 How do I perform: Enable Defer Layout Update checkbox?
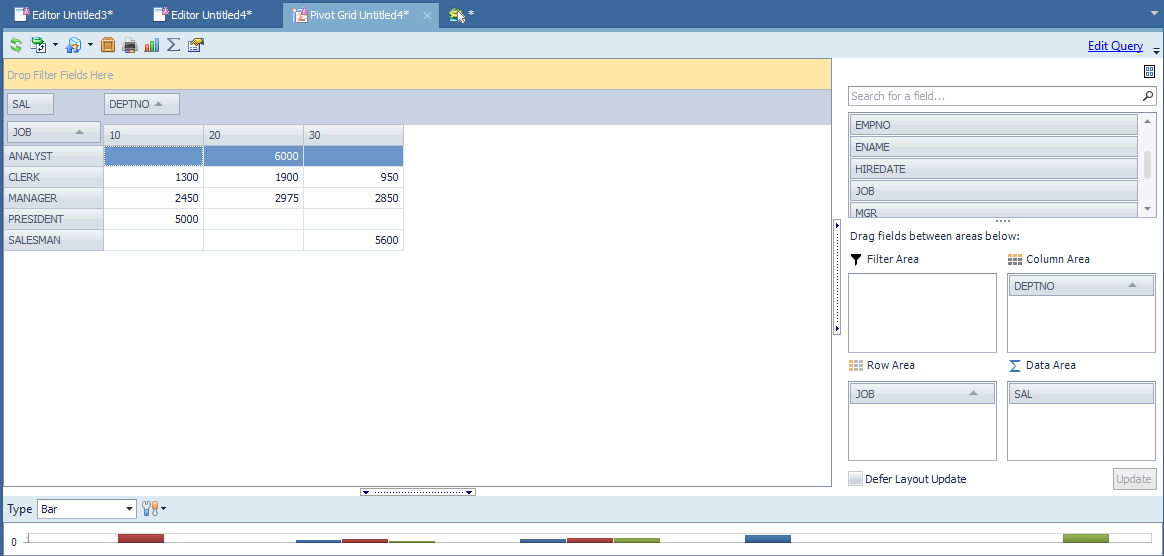pyautogui.click(x=855, y=479)
